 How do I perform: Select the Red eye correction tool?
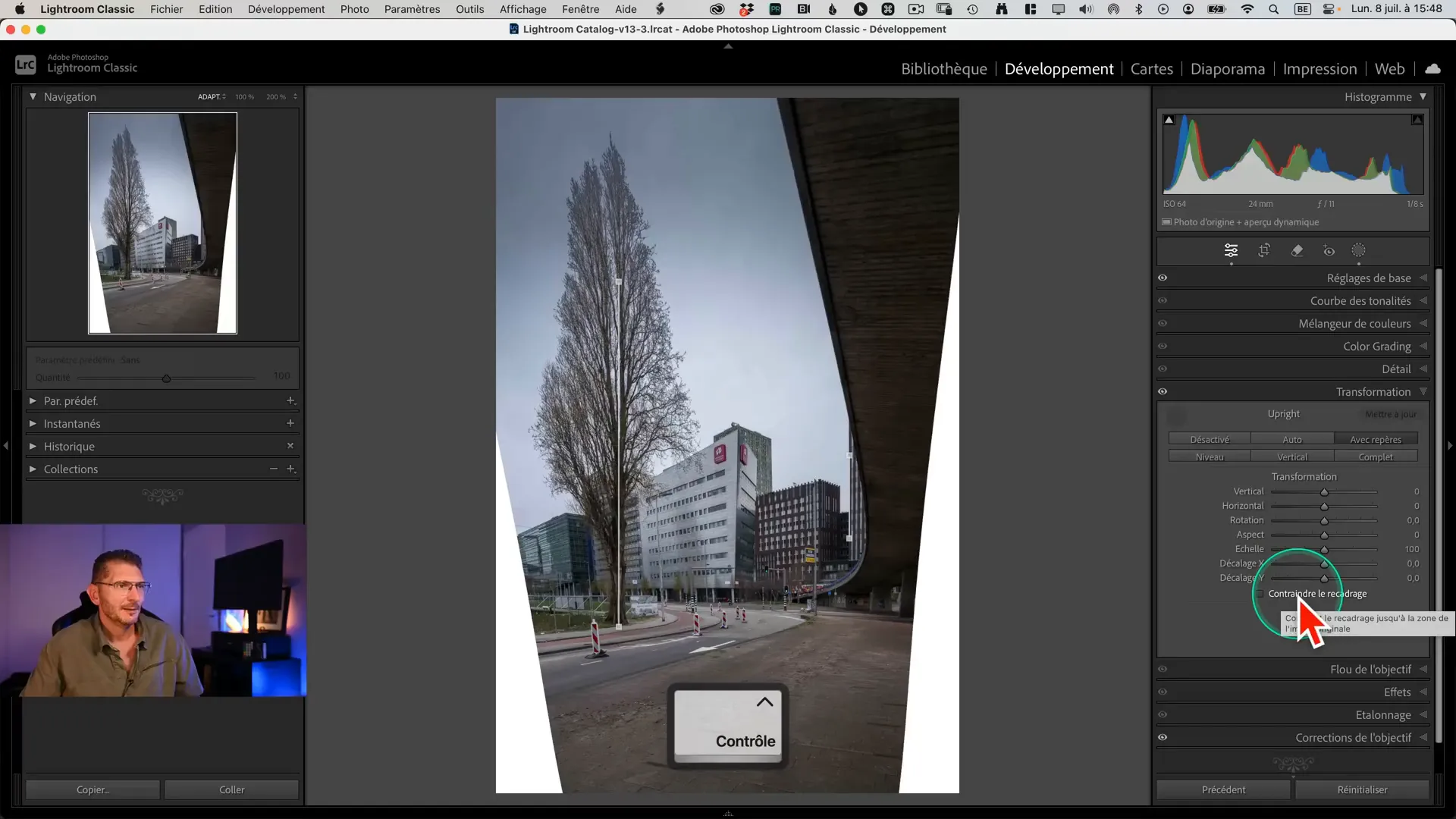pos(1329,250)
